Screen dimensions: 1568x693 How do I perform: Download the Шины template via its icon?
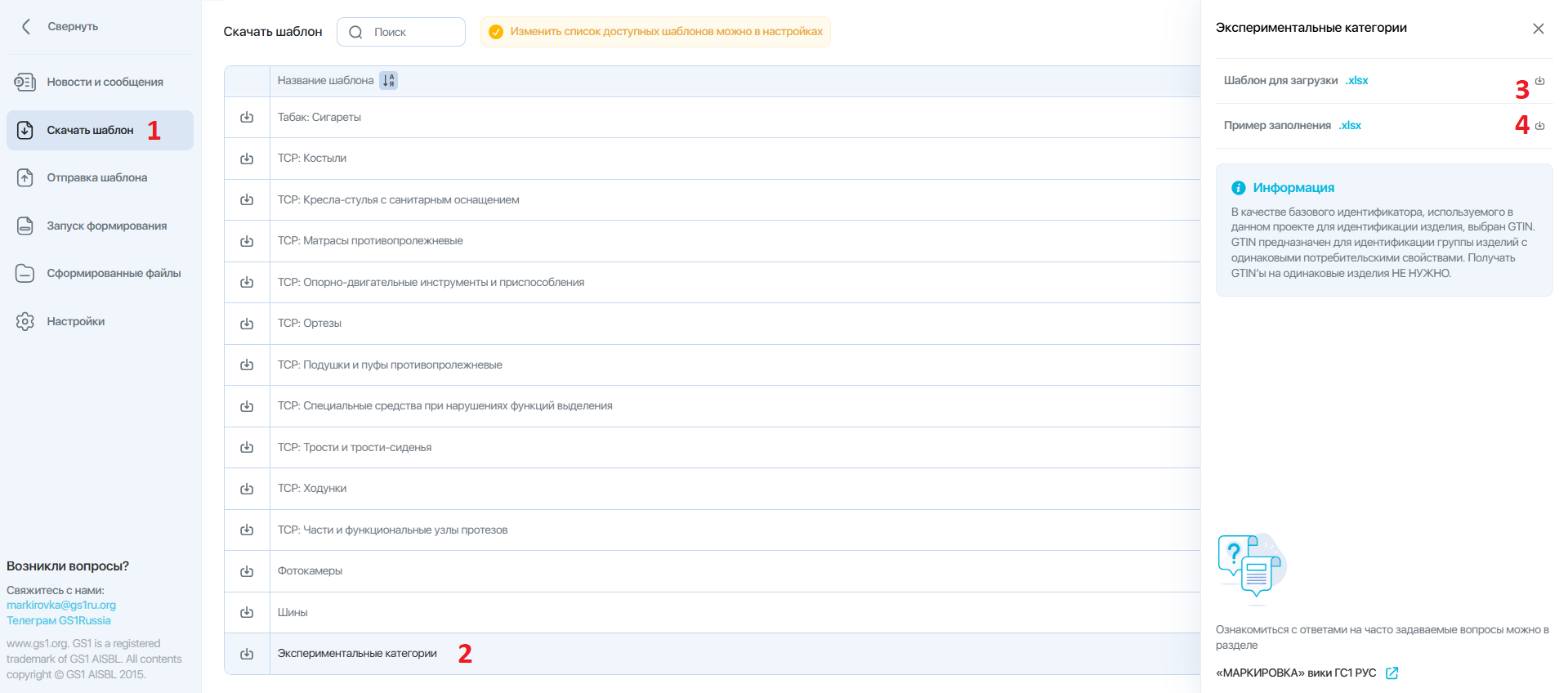click(x=247, y=612)
